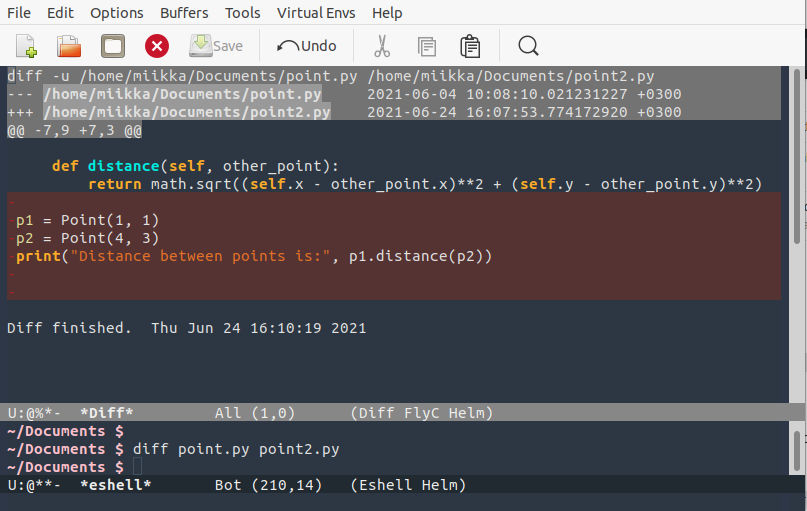Open a file with the folder icon
Screen dimensions: 807x511
[x=69, y=46]
